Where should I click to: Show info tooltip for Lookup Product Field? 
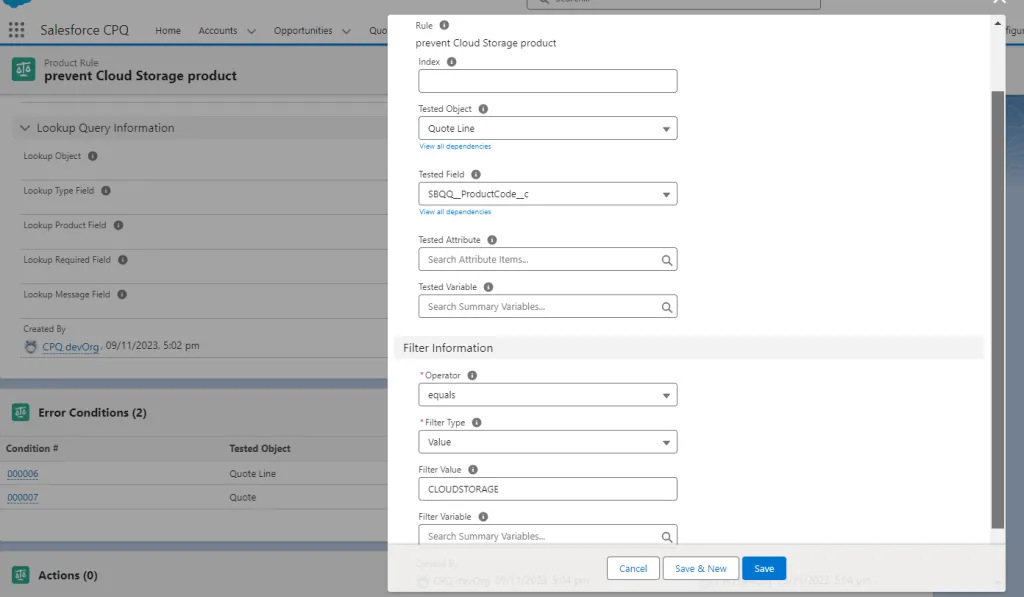click(x=118, y=225)
